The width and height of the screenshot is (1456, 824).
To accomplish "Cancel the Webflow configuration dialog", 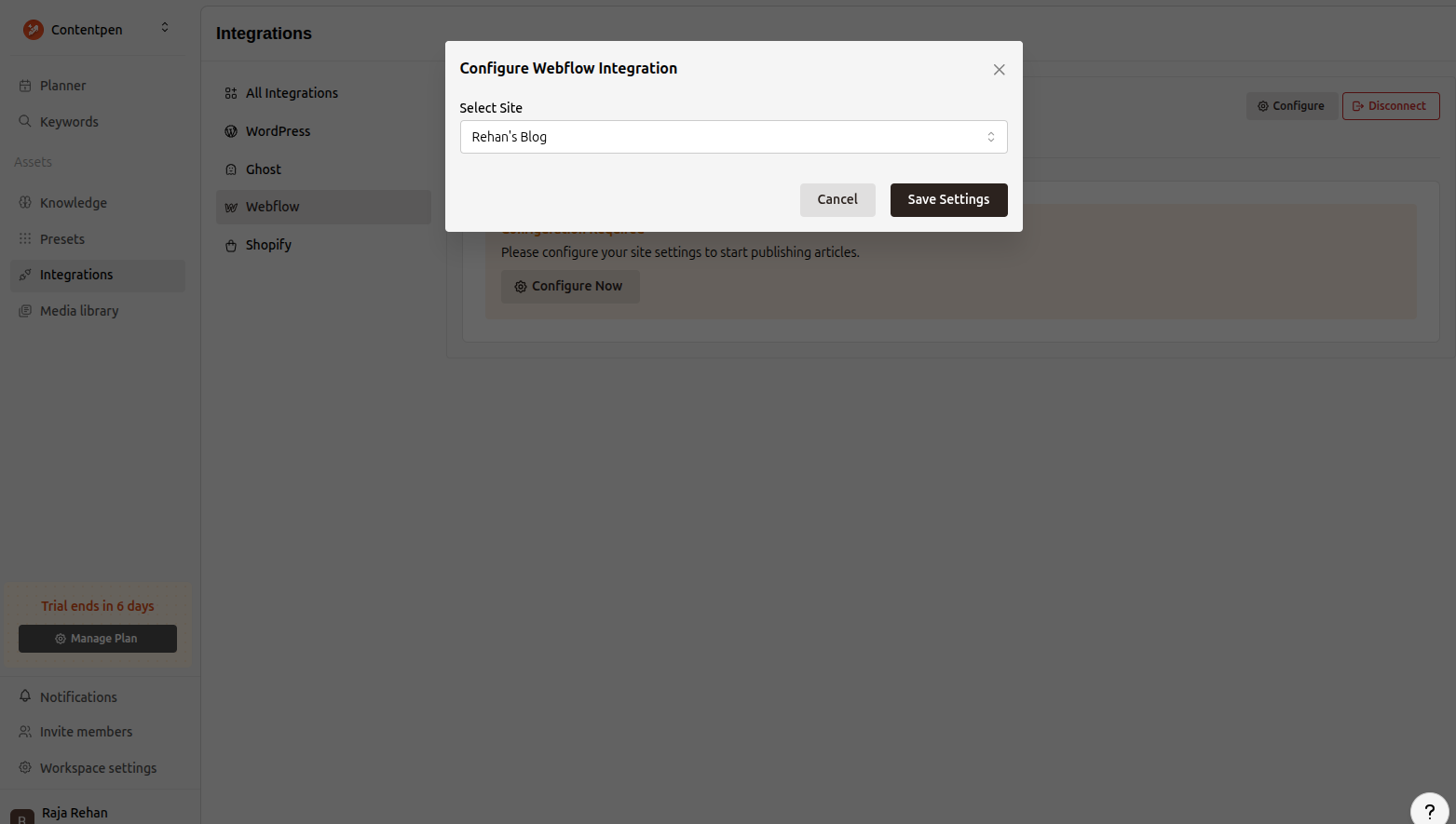I will [x=837, y=200].
